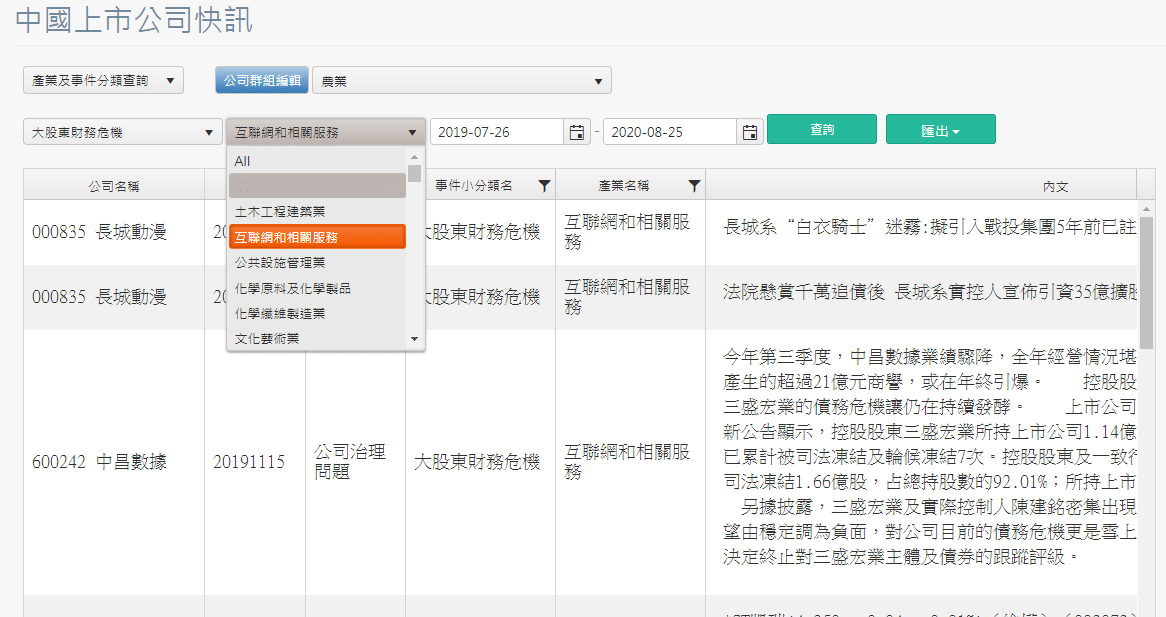
Task: Choose 文化藝術業 from the industry list
Action: 267,339
